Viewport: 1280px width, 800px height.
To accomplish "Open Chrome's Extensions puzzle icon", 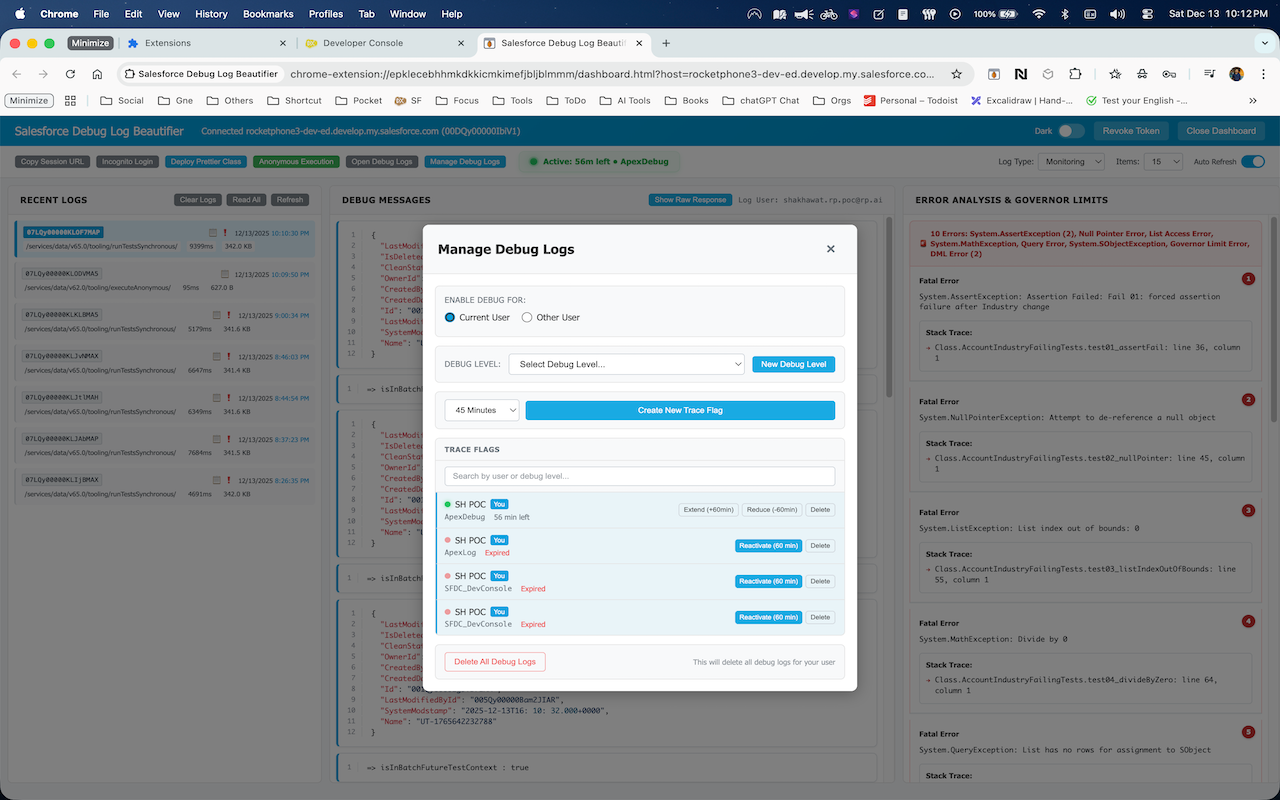I will coord(1076,75).
